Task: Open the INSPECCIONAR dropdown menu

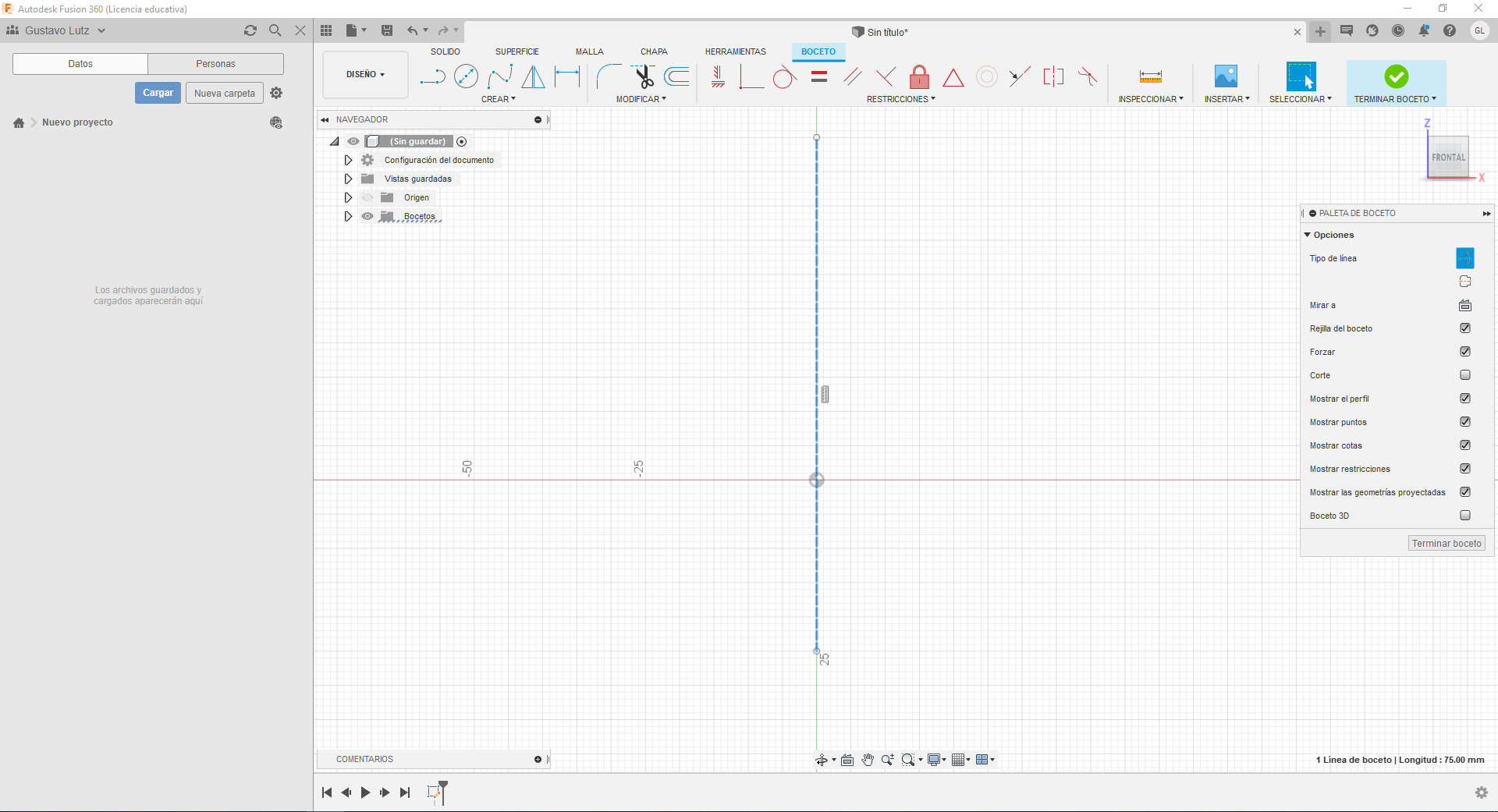Action: click(x=1151, y=99)
